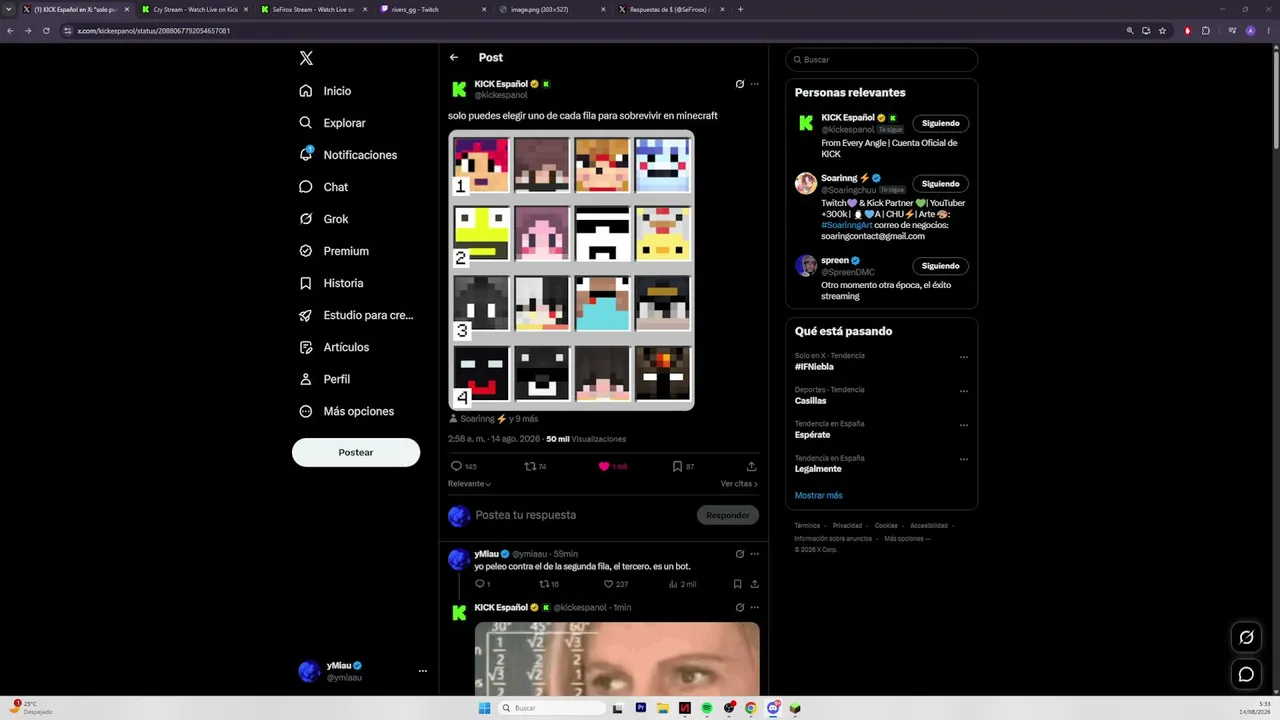Screen dimensions: 1280x720
Task: Open Discord from the taskbar
Action: click(773, 708)
